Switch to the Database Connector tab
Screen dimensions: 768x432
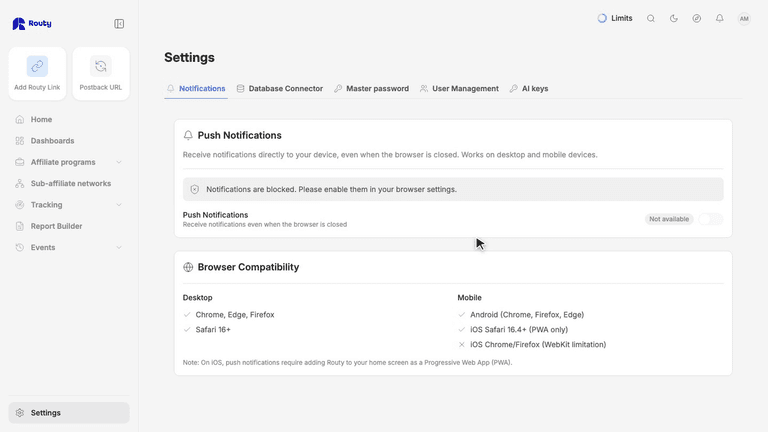tap(280, 89)
